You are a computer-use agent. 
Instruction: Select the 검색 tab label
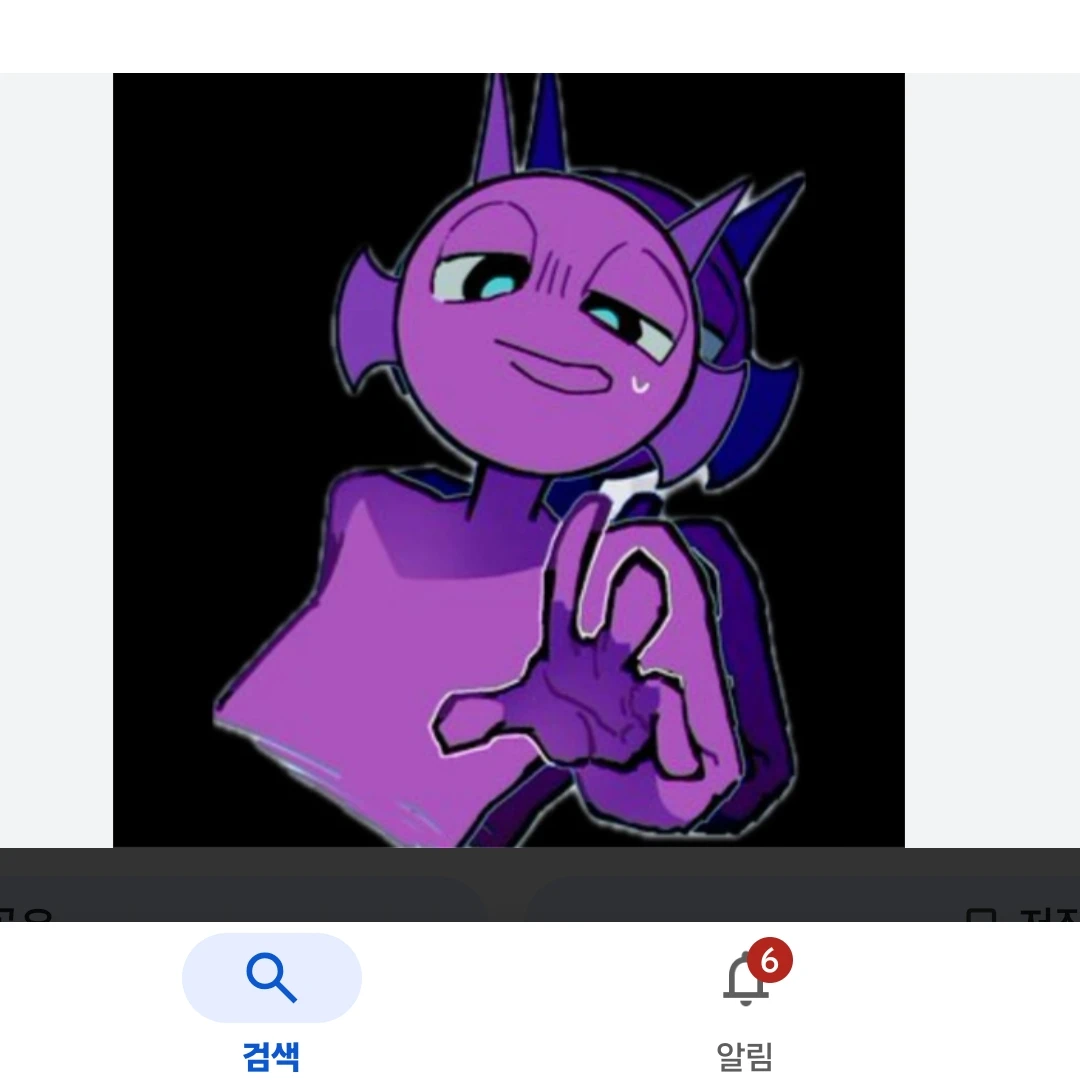coord(271,1056)
